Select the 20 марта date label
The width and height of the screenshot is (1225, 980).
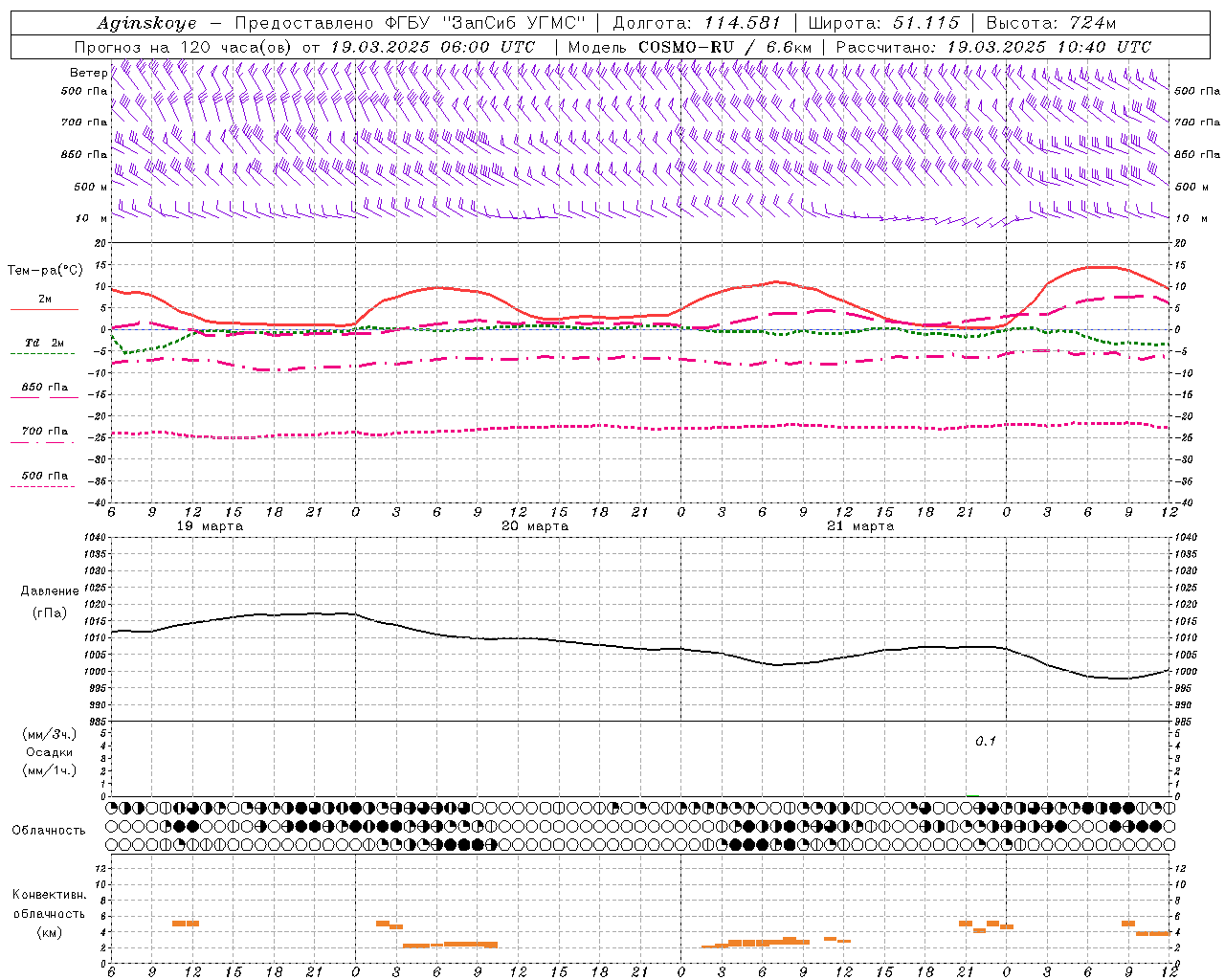[535, 526]
